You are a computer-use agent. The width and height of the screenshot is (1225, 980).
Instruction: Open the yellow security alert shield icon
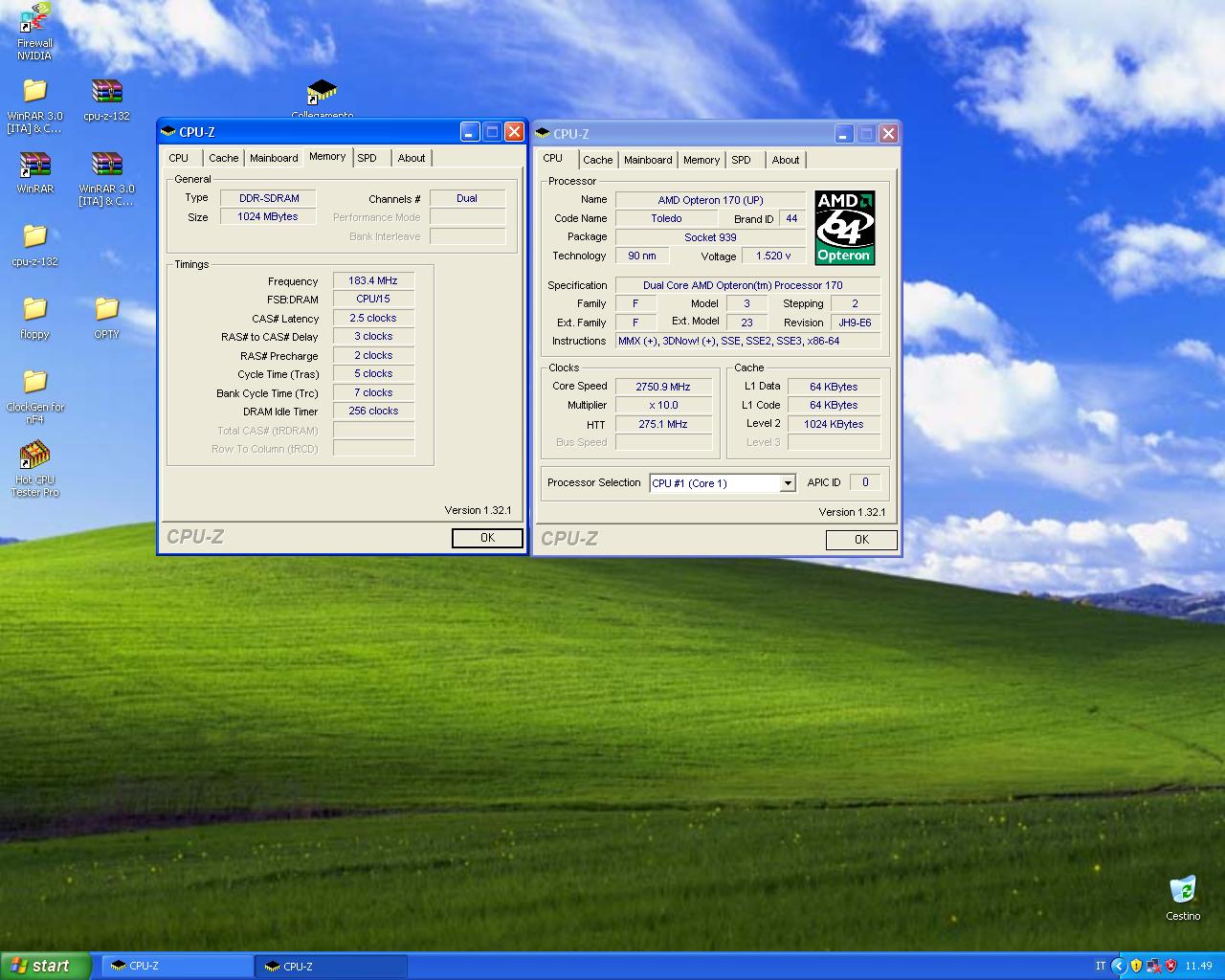pyautogui.click(x=1136, y=966)
